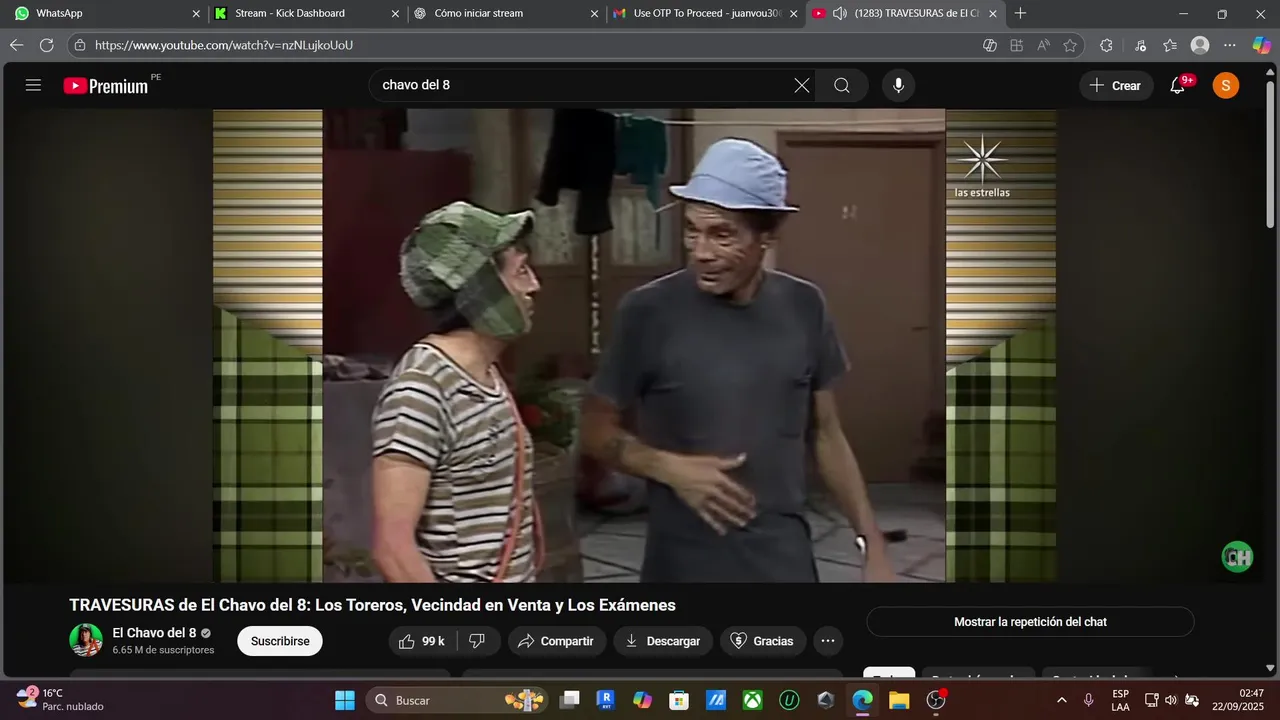Open the orange S account avatar
The image size is (1280, 720).
click(1226, 85)
